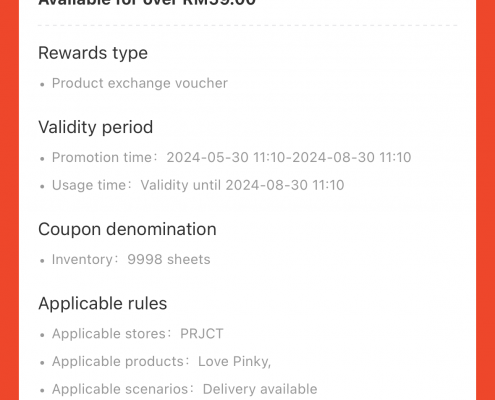The width and height of the screenshot is (495, 400).
Task: Tap the partially visible Available for over heading
Action: [x=147, y=3]
